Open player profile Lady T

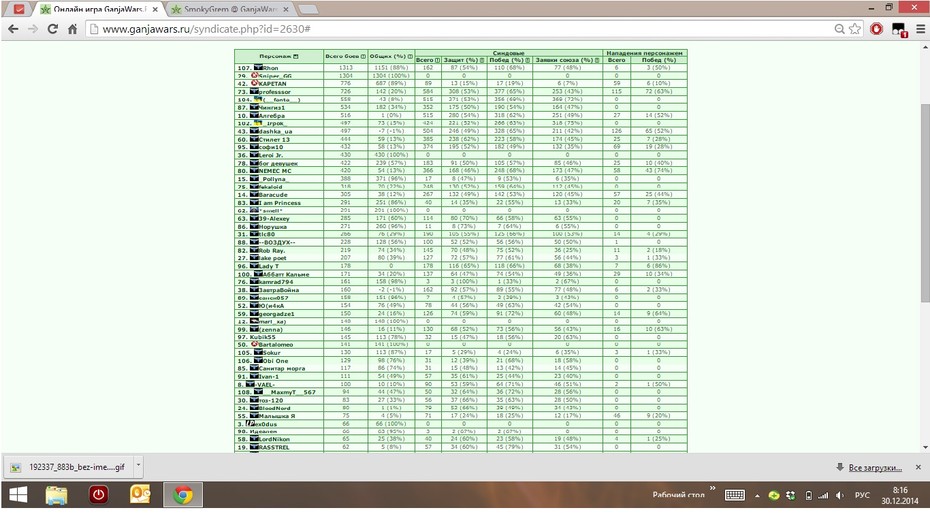coord(269,266)
